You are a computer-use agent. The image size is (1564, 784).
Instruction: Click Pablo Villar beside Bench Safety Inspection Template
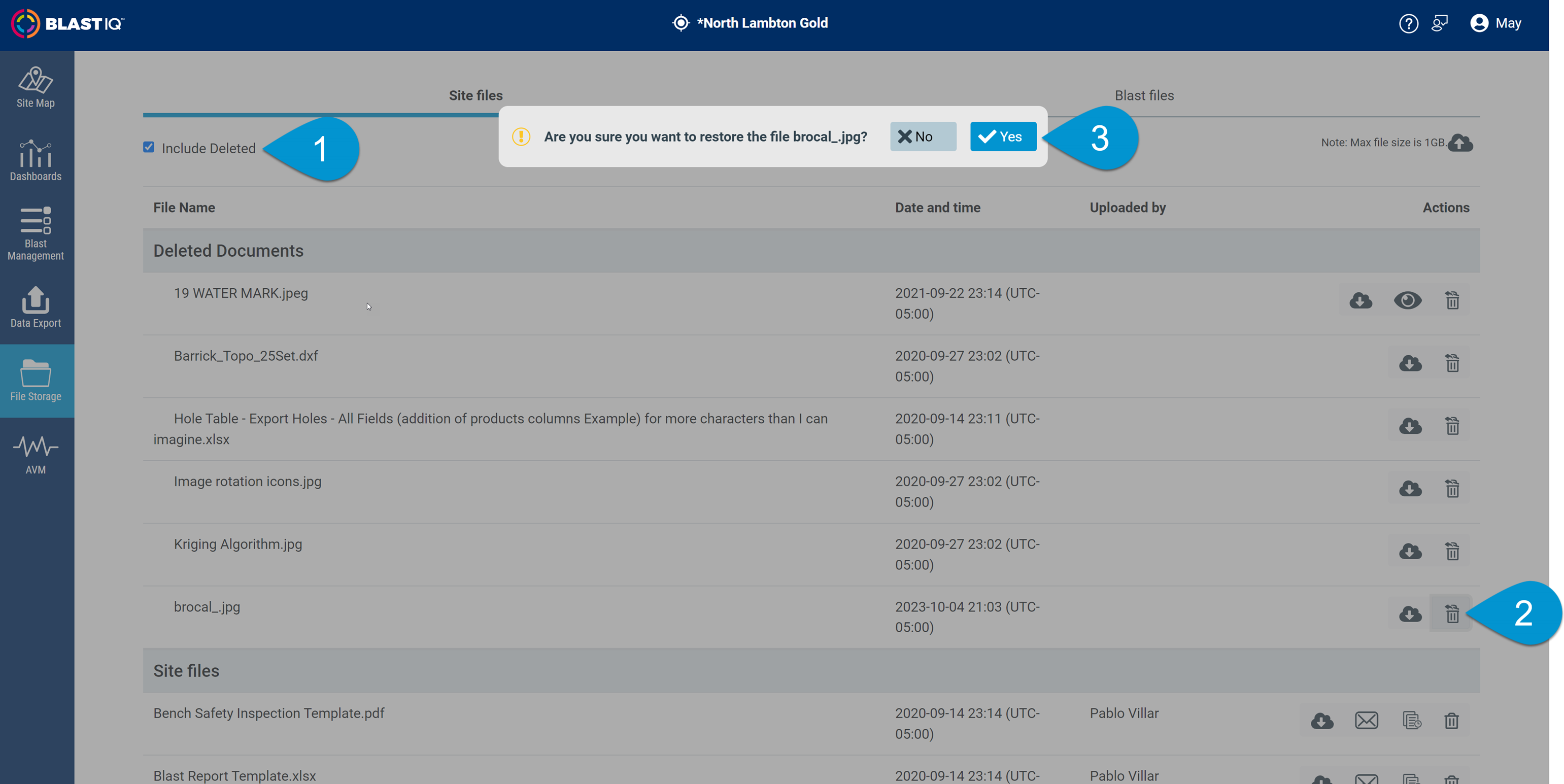1124,713
